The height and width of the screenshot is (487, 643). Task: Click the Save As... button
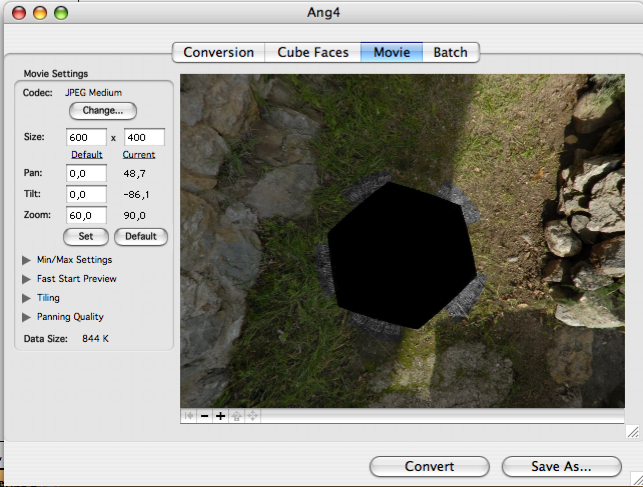560,466
